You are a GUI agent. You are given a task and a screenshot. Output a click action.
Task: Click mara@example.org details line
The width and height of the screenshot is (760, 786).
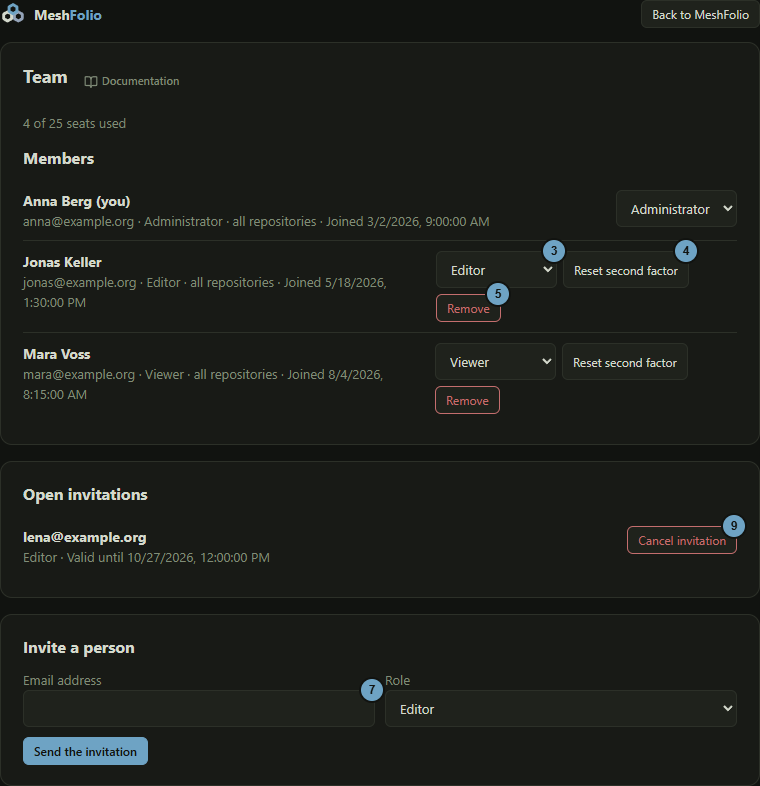click(x=203, y=384)
